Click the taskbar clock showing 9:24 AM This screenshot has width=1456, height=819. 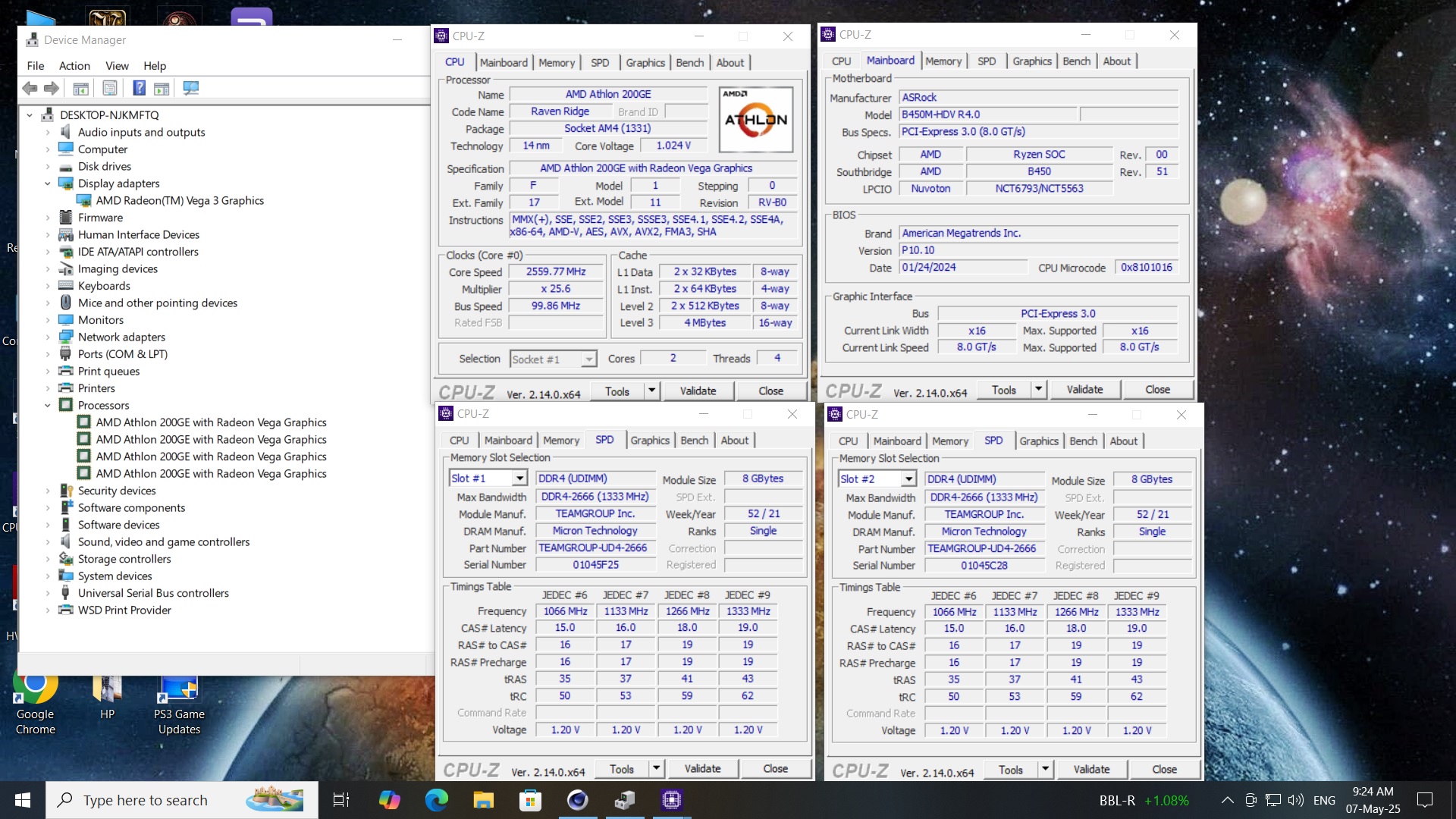point(1373,800)
